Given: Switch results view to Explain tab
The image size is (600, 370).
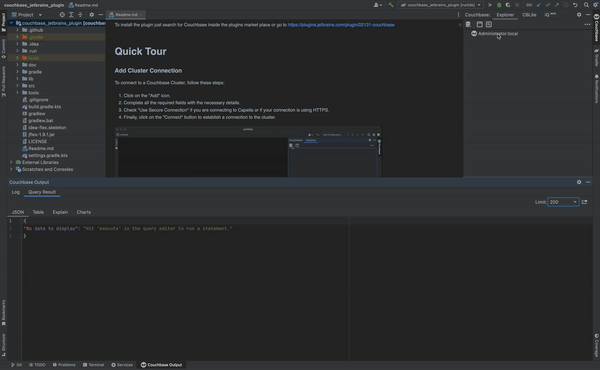Looking at the screenshot, I should [60, 212].
